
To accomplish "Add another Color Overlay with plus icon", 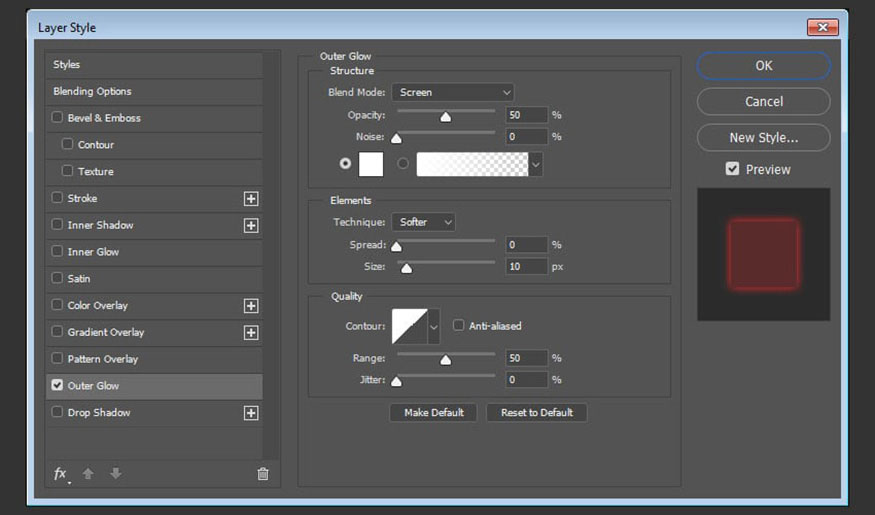I will 251,306.
